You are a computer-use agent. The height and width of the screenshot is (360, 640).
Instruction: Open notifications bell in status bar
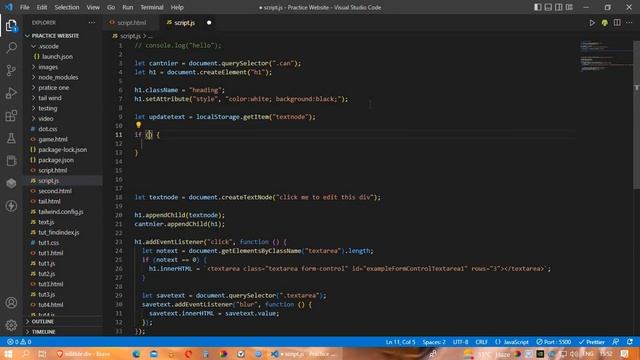coord(630,342)
